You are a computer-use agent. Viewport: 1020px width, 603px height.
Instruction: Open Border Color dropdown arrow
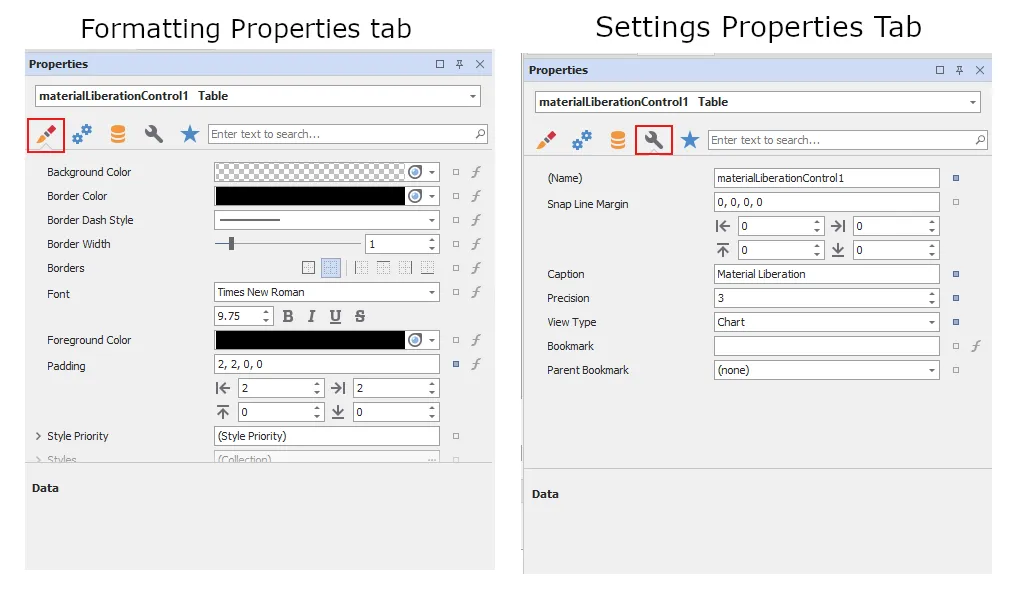(x=432, y=196)
